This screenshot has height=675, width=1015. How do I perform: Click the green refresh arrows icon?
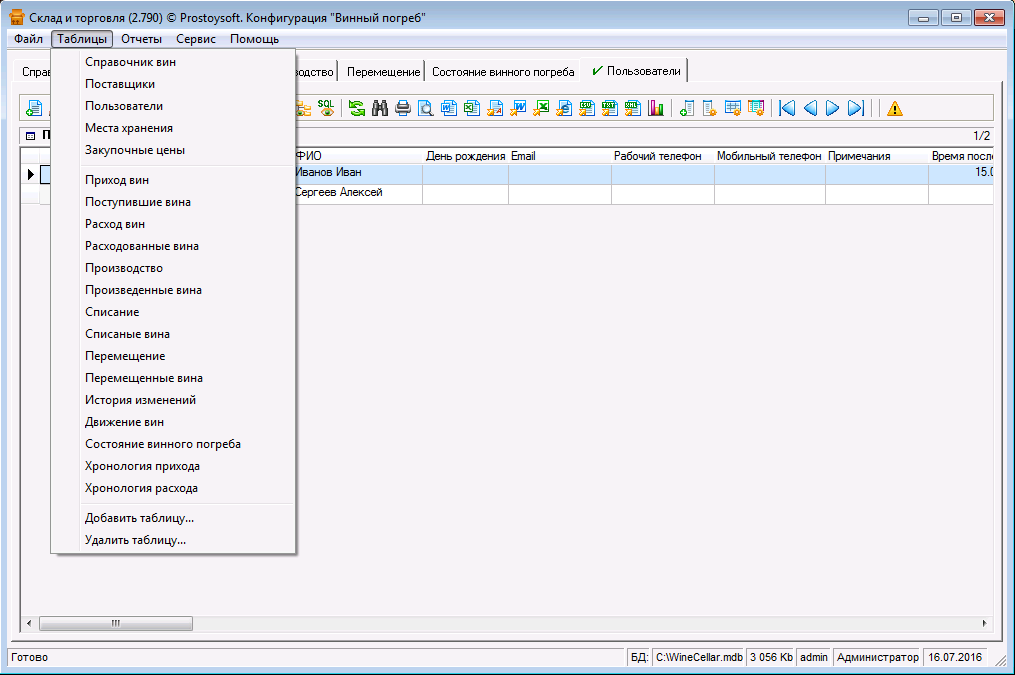(x=357, y=108)
